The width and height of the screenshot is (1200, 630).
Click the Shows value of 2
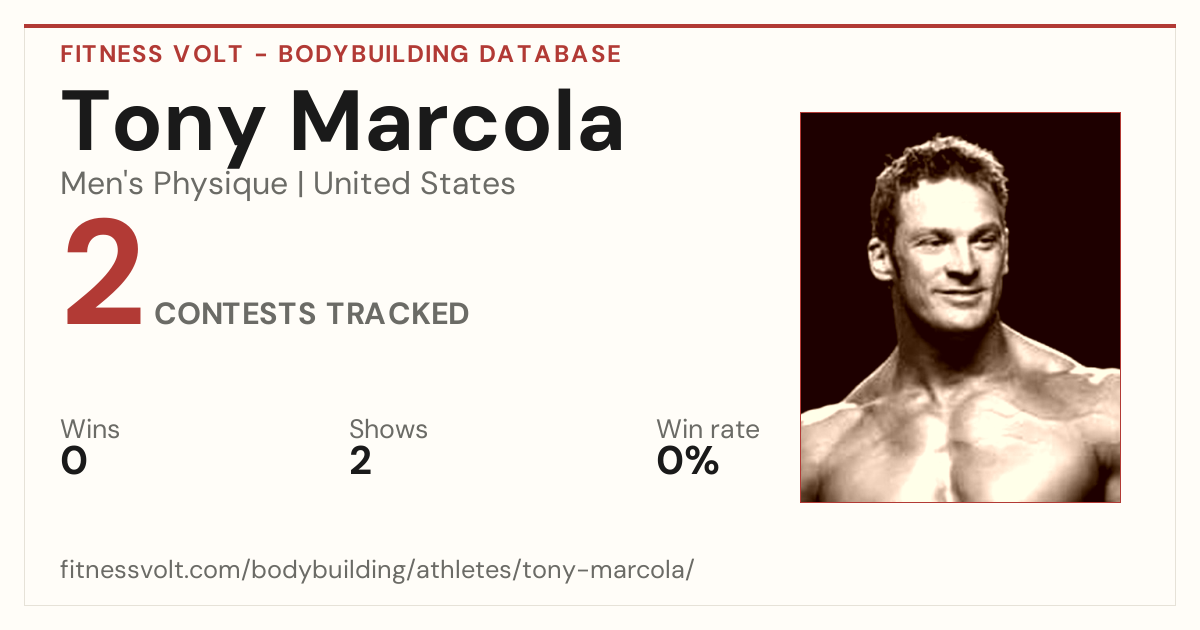(361, 462)
